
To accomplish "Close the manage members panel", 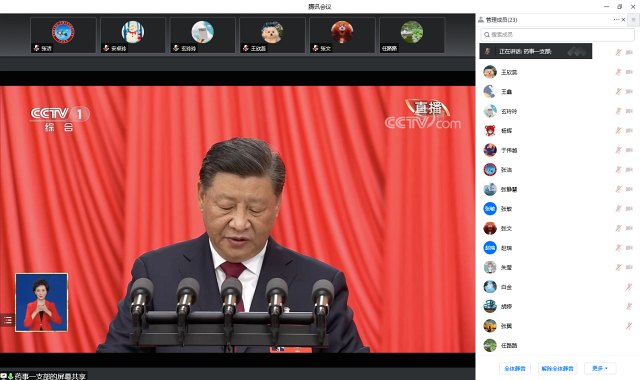I will pos(624,20).
